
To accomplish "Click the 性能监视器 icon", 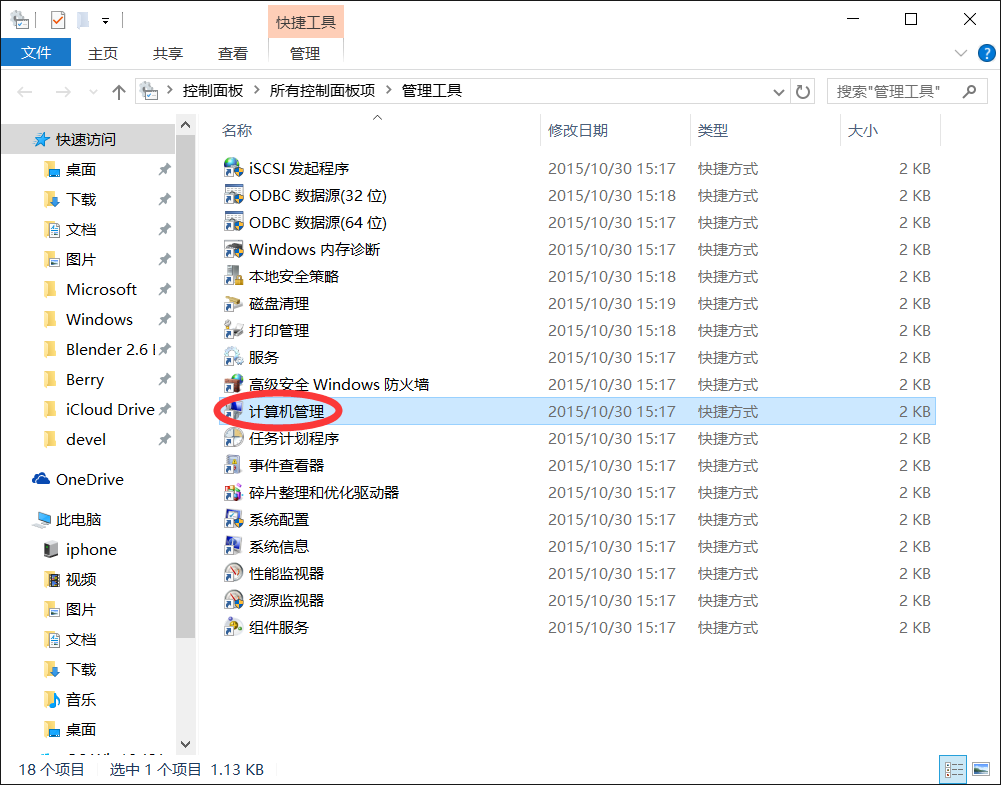I will pyautogui.click(x=233, y=574).
